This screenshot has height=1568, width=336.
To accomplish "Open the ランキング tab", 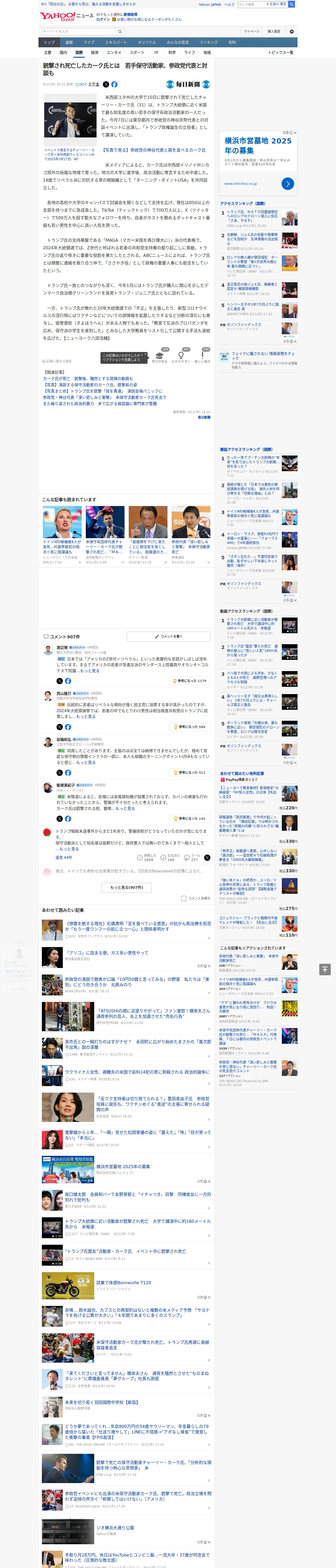I will 209,43.
